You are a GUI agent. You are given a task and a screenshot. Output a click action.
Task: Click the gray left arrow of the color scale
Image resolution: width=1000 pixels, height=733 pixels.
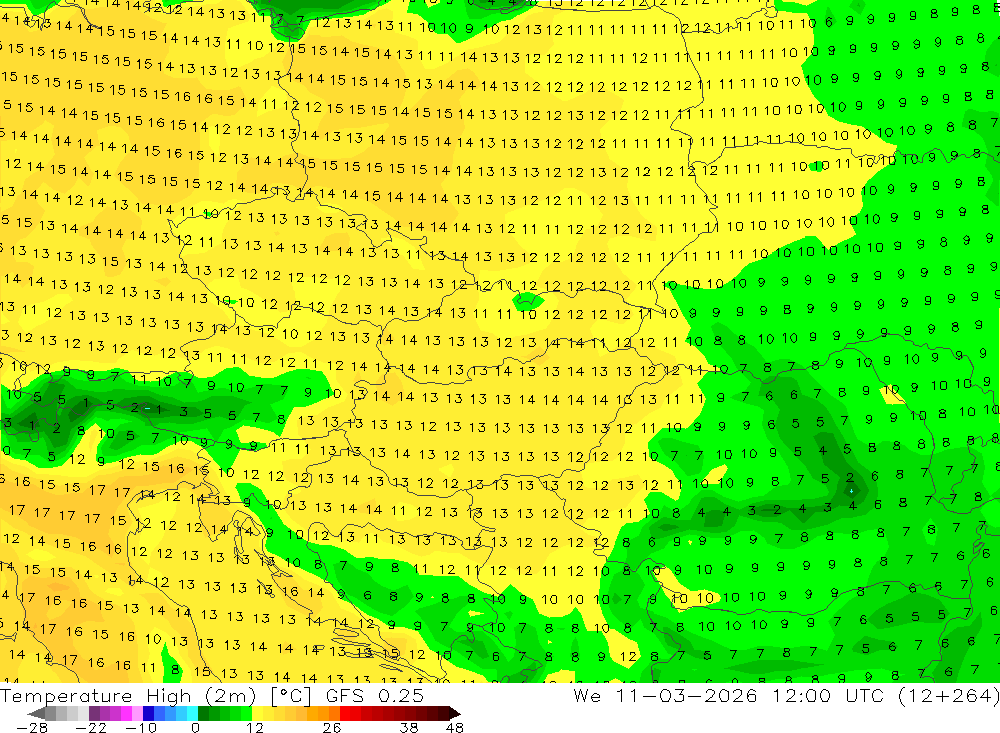36,714
